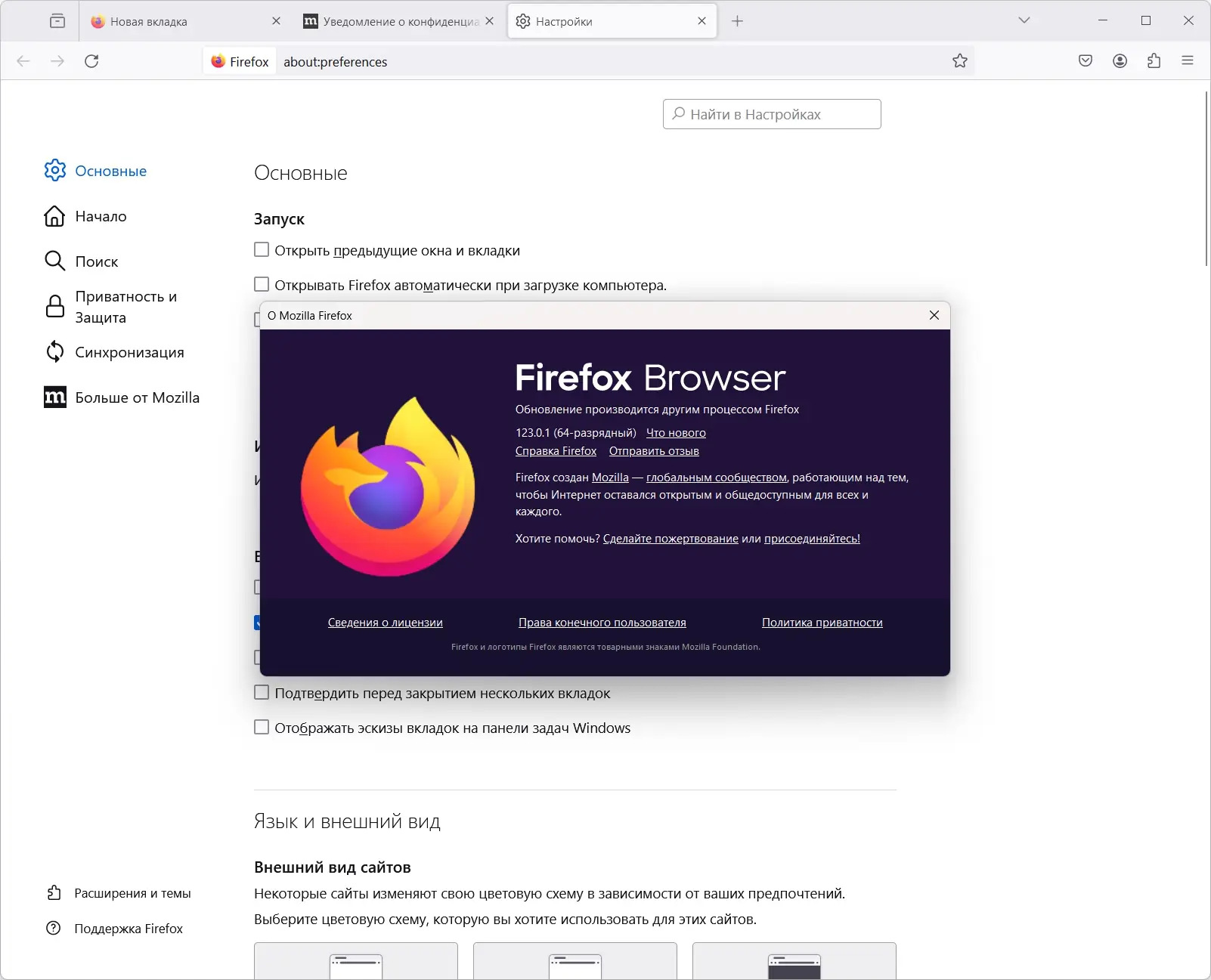Open the Поиск settings section
Image resolution: width=1211 pixels, height=980 pixels.
click(x=96, y=261)
